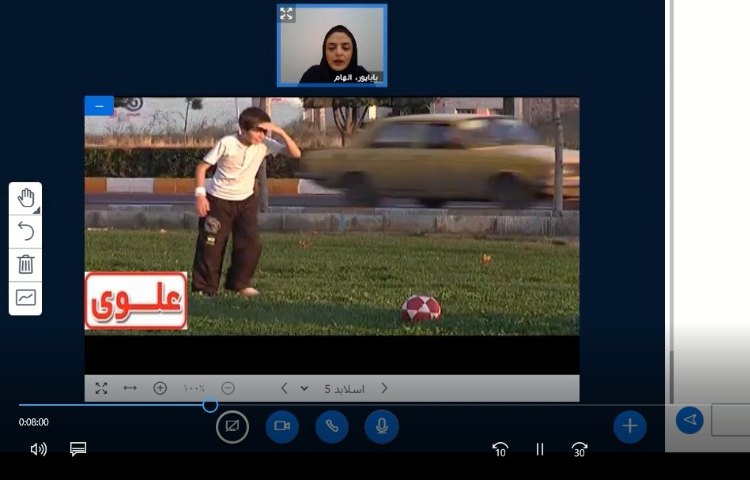
Task: Toggle the webcam button
Action: 282,426
